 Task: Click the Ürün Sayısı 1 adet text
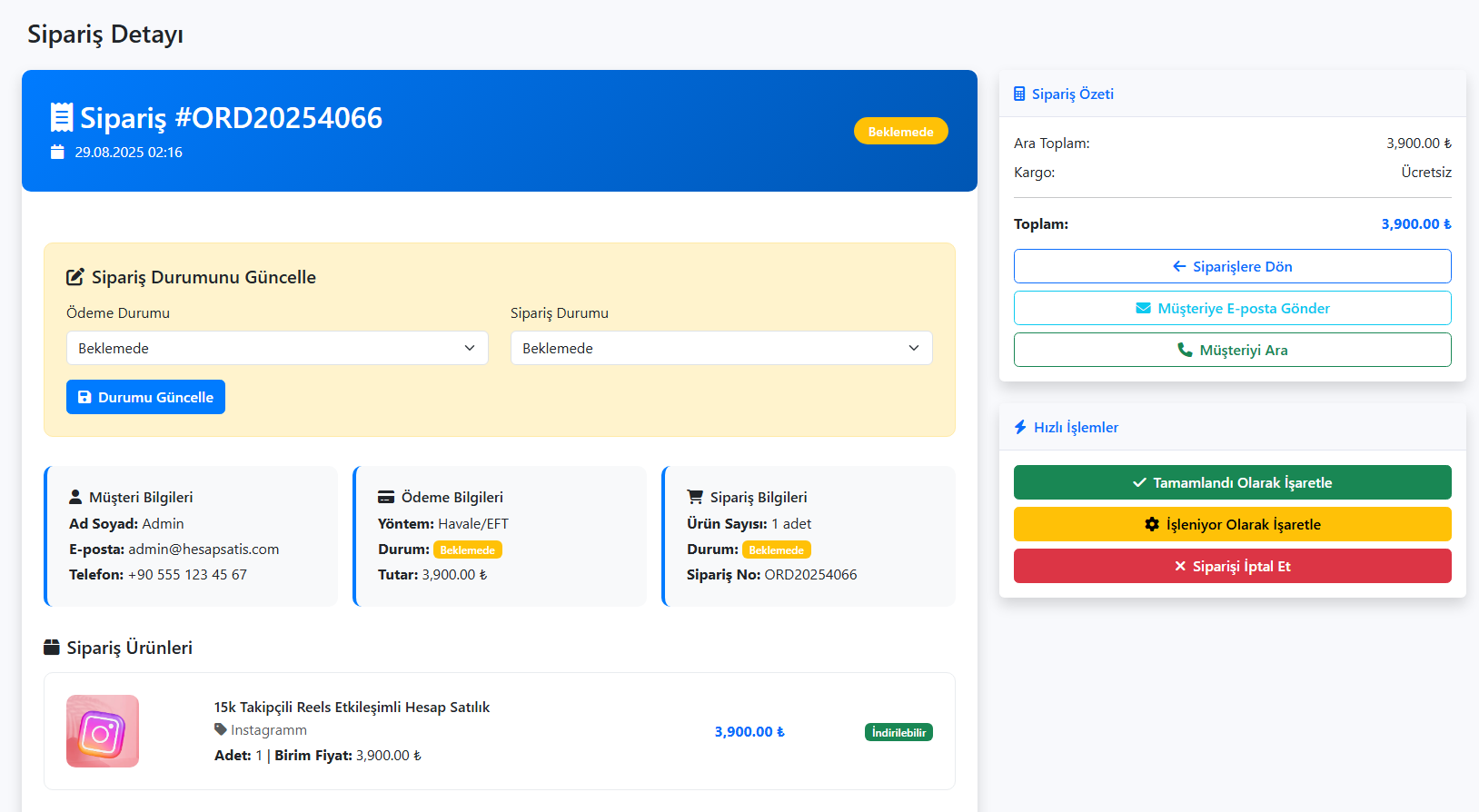(x=749, y=523)
